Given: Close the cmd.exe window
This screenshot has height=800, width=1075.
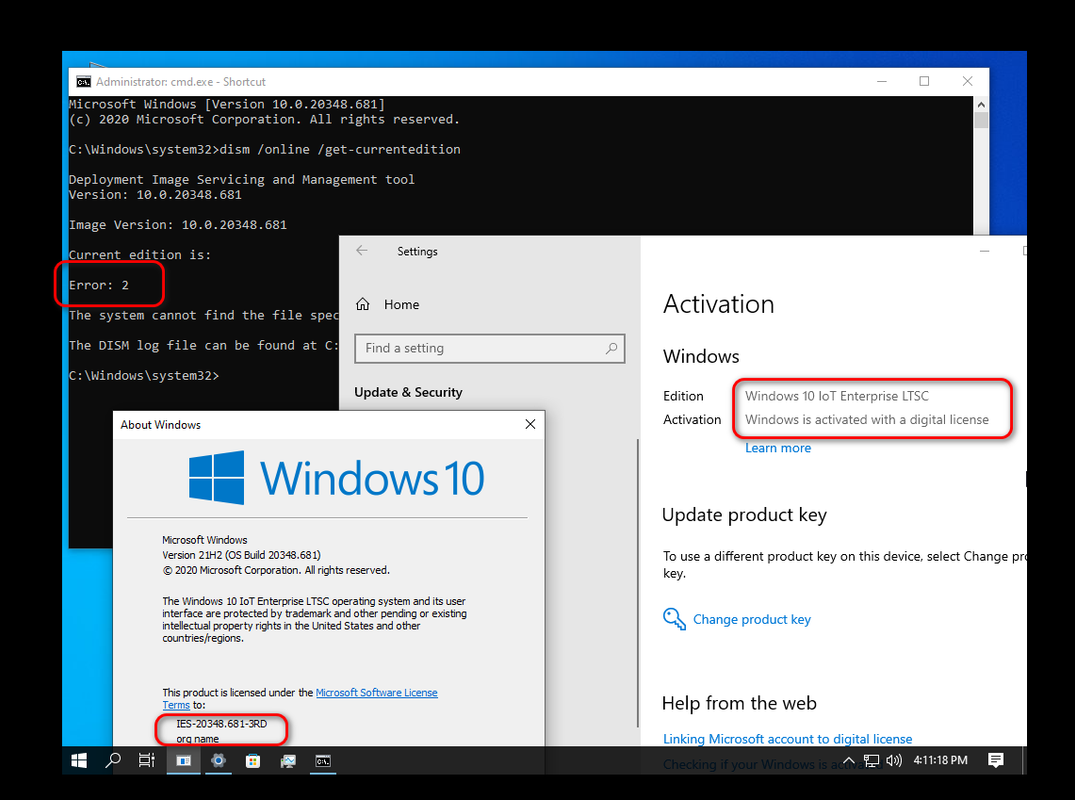Looking at the screenshot, I should pyautogui.click(x=967, y=81).
